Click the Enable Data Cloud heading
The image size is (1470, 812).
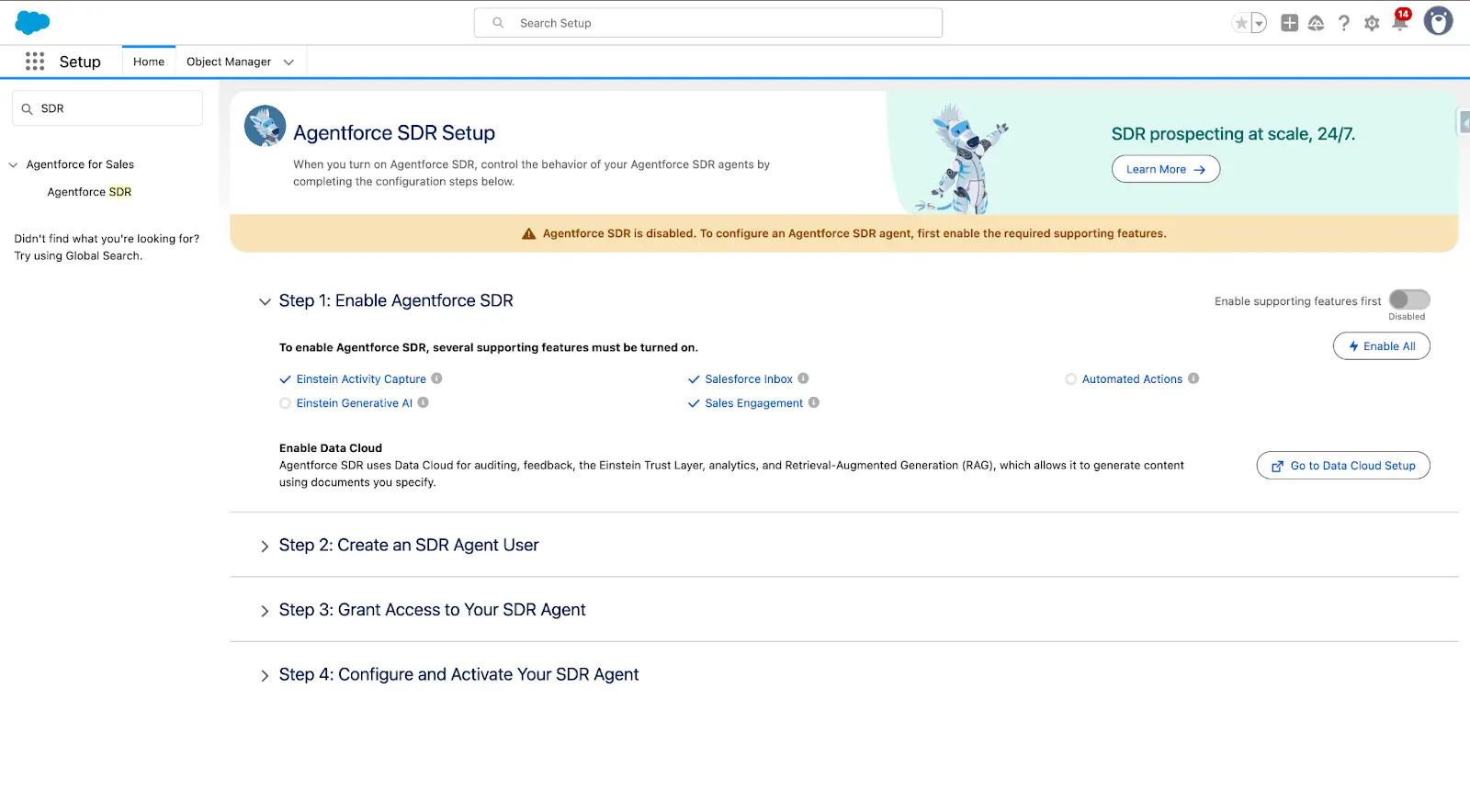tap(331, 448)
